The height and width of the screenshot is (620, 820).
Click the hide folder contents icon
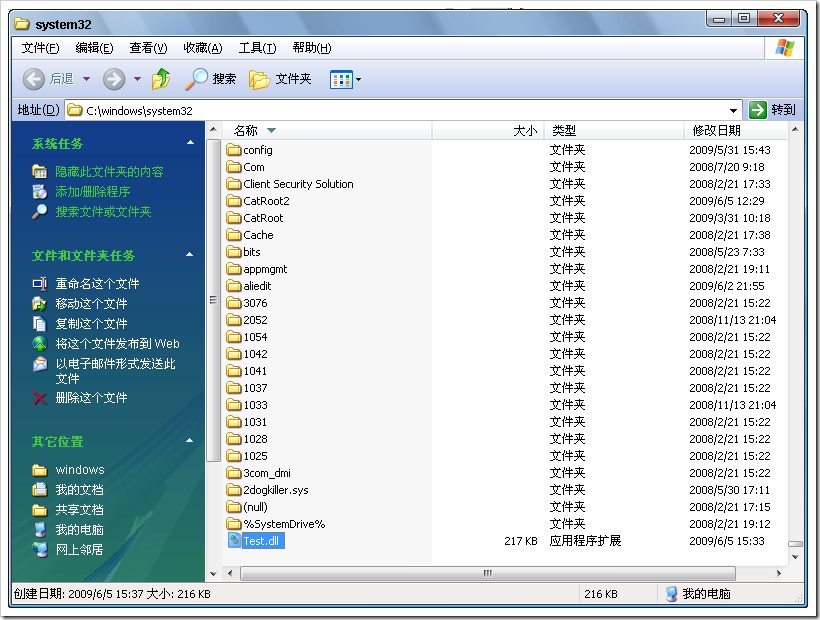coord(40,171)
